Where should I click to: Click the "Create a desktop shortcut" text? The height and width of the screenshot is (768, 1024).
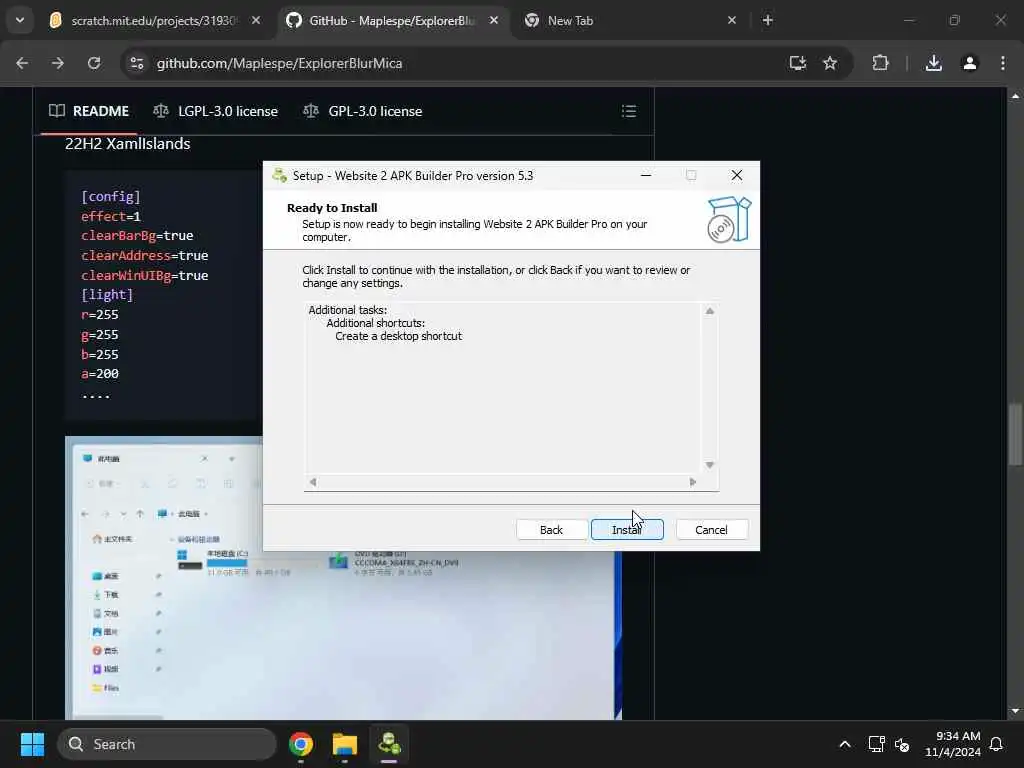tap(398, 336)
